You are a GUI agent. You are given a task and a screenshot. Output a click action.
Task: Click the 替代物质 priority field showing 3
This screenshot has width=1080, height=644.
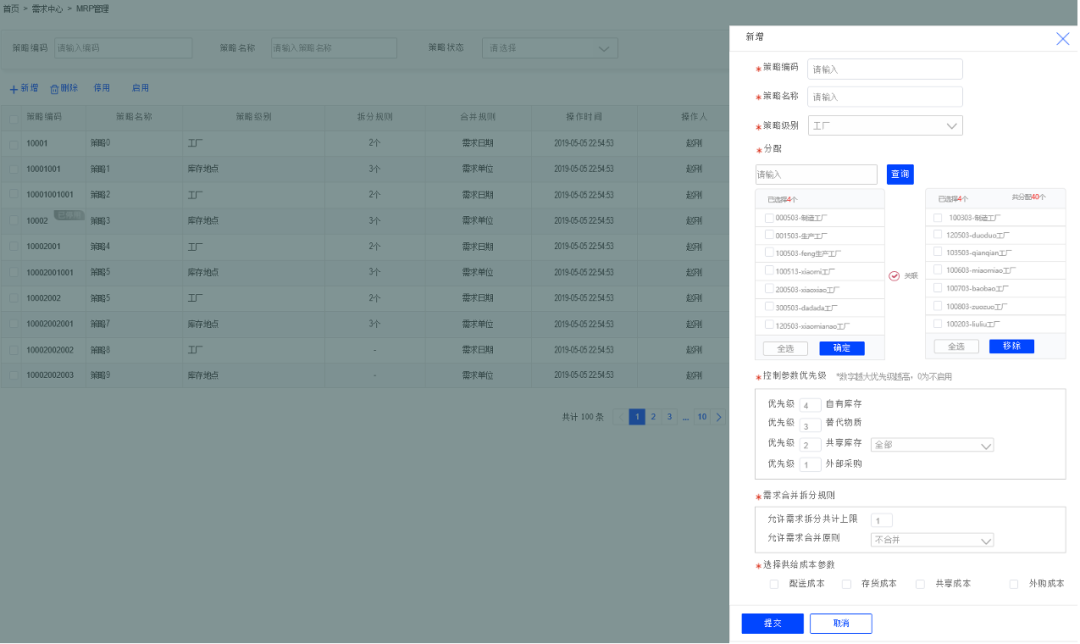[810, 425]
